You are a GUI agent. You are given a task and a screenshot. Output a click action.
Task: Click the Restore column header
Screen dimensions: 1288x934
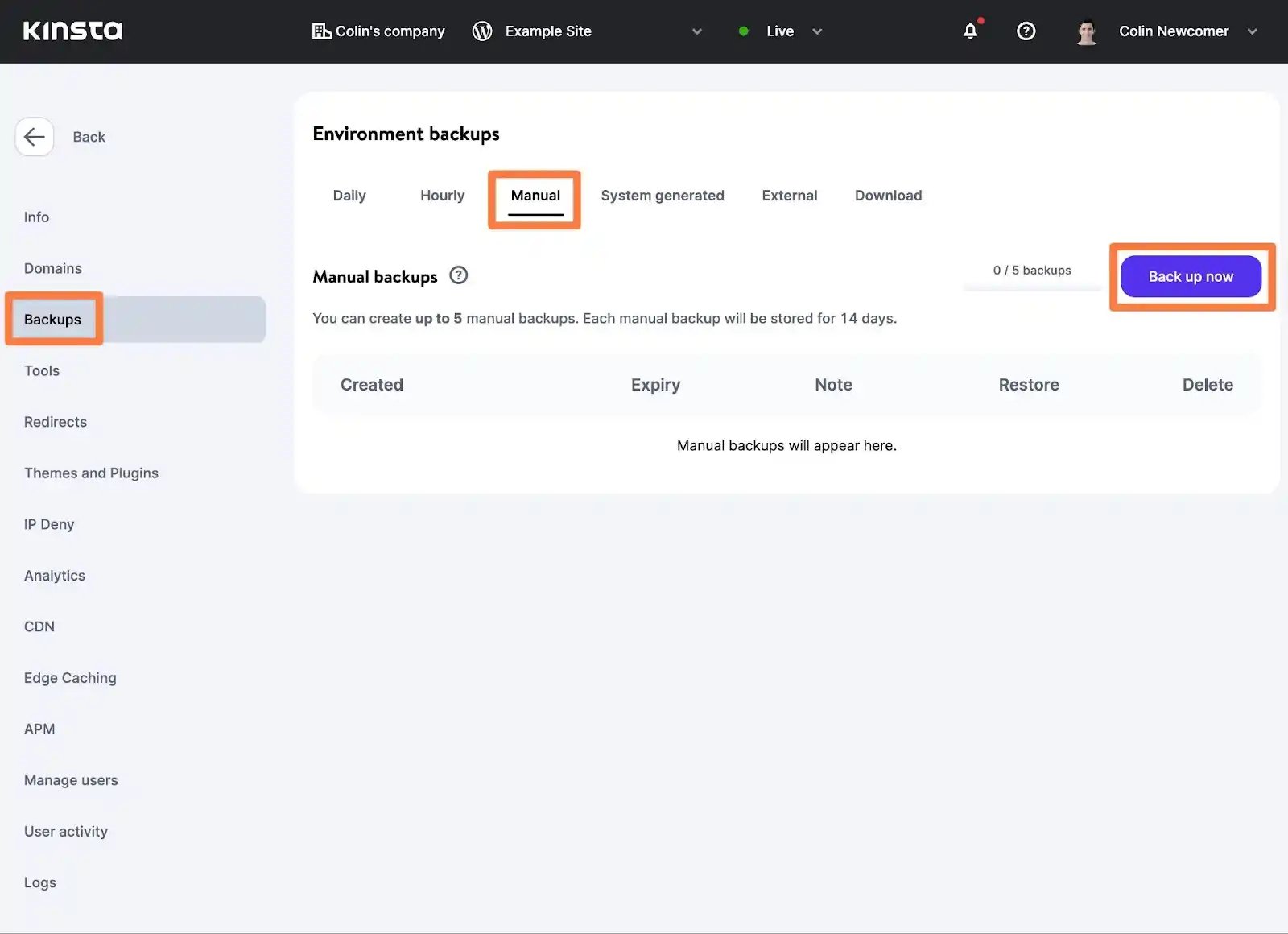click(1029, 385)
